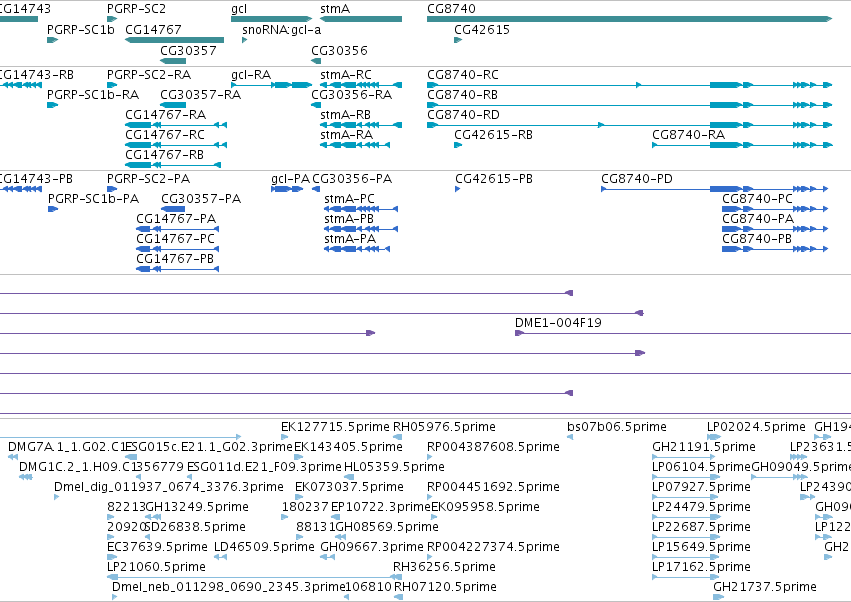
Task: Select transcript CG8740-RA
Action: pyautogui.click(x=742, y=145)
